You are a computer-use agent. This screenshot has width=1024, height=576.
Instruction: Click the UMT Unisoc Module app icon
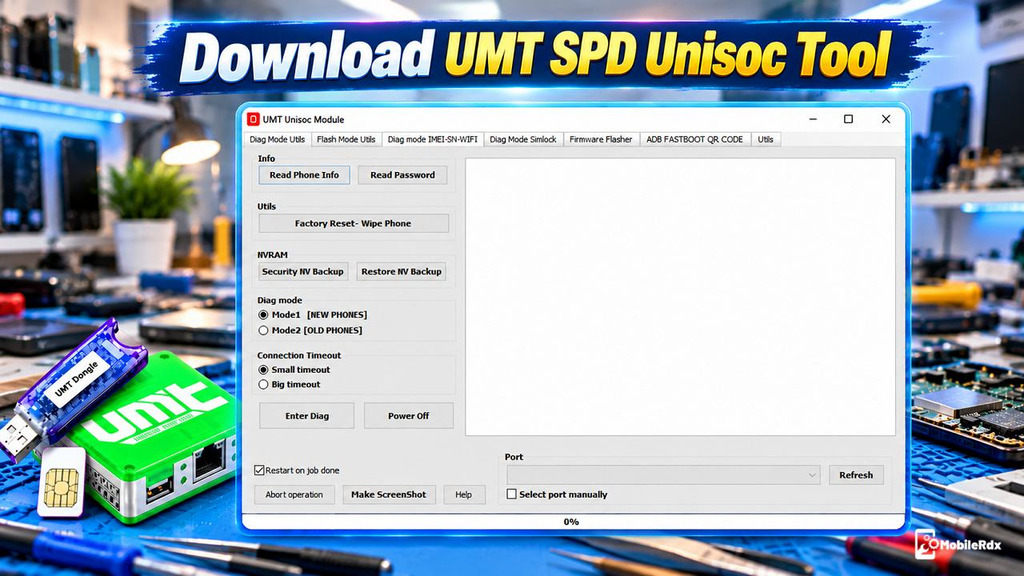pyautogui.click(x=253, y=119)
